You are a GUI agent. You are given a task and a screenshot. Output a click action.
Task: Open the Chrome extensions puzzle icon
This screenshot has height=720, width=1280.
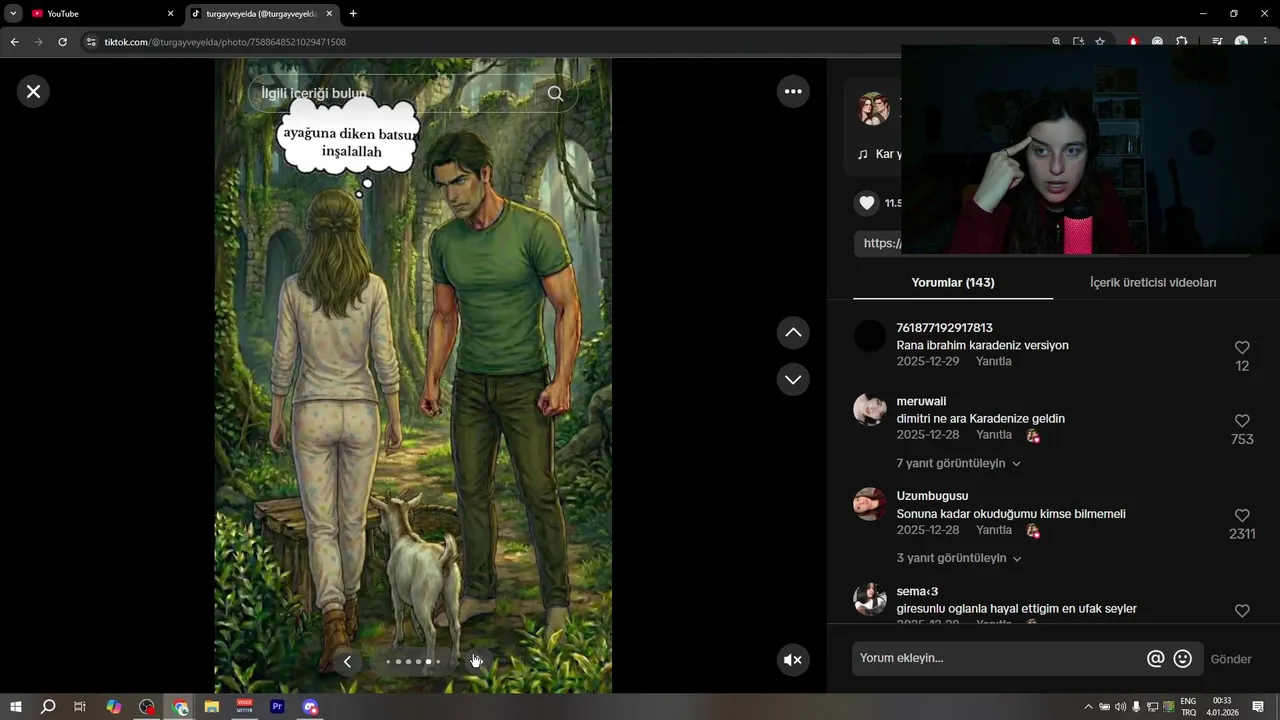pyautogui.click(x=1181, y=42)
